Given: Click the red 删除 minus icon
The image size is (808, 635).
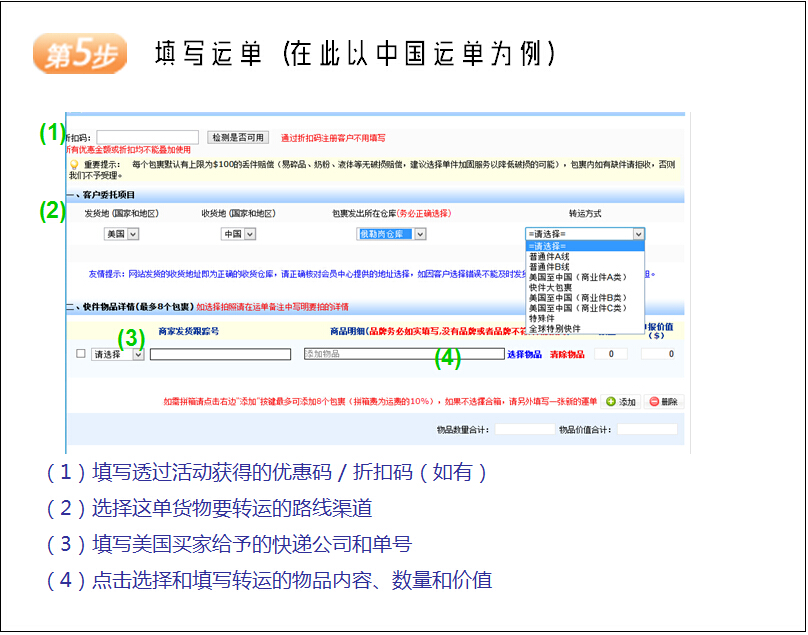Looking at the screenshot, I should 654,401.
